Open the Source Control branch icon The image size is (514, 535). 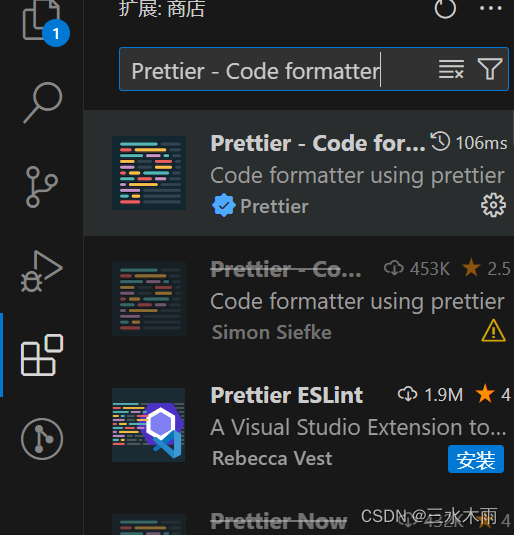(42, 187)
